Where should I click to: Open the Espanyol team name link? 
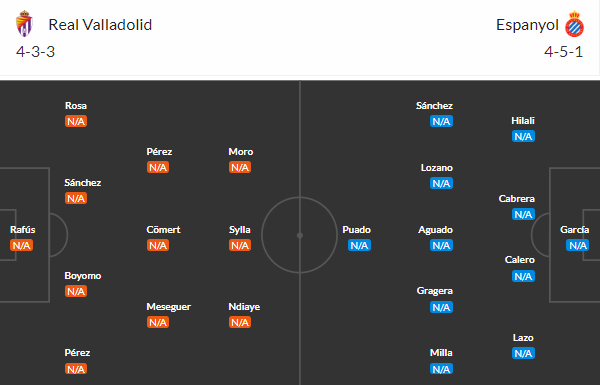tap(527, 25)
